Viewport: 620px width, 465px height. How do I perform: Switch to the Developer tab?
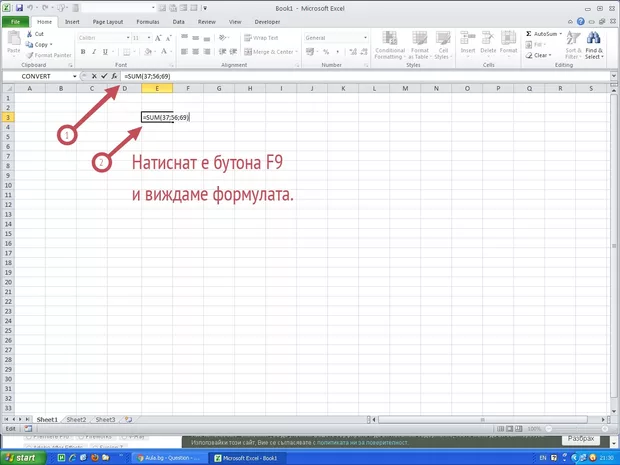point(267,22)
